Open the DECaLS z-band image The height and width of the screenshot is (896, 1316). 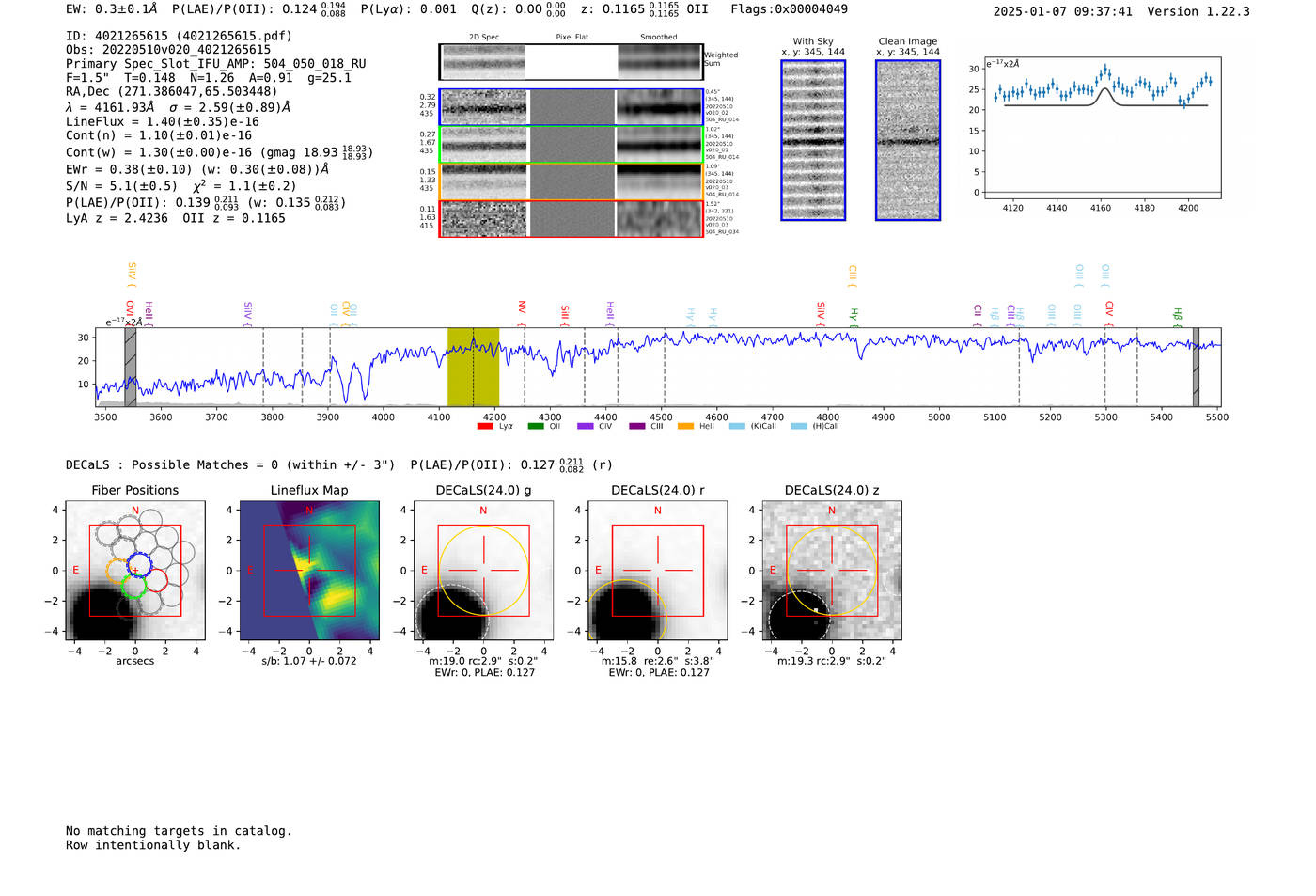[832, 571]
